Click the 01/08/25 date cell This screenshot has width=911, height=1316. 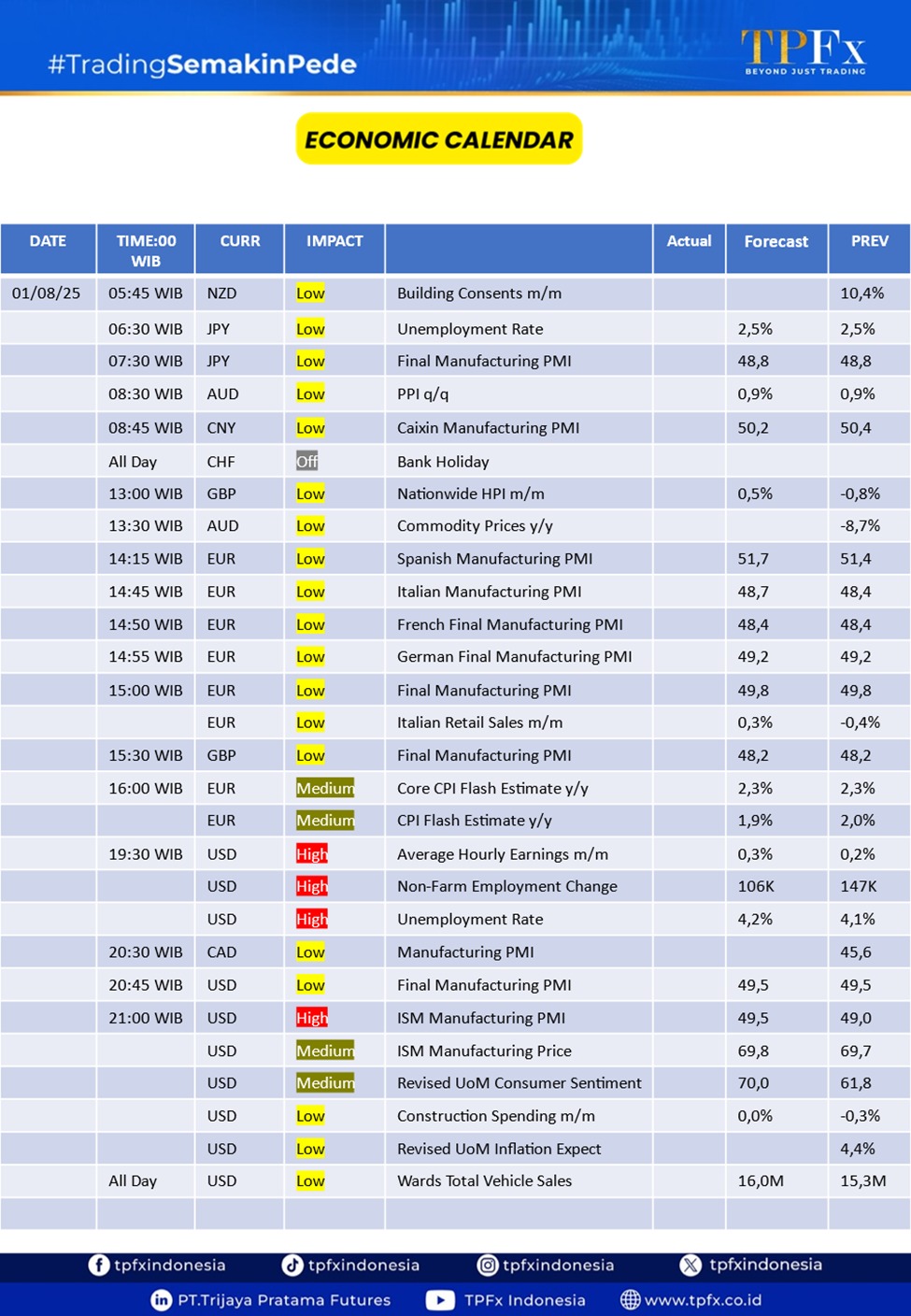coord(47,293)
